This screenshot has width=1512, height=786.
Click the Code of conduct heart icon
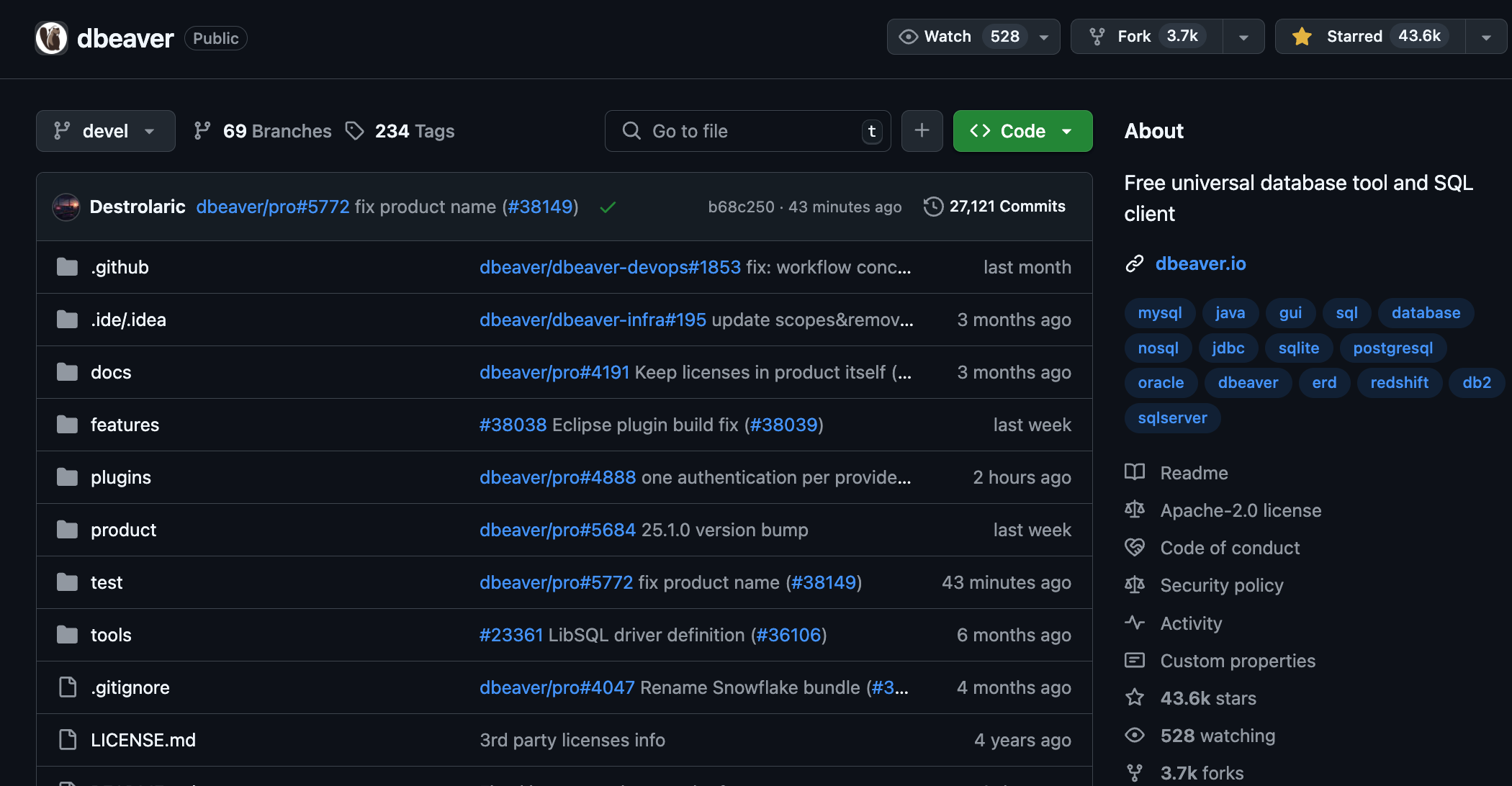[1135, 547]
